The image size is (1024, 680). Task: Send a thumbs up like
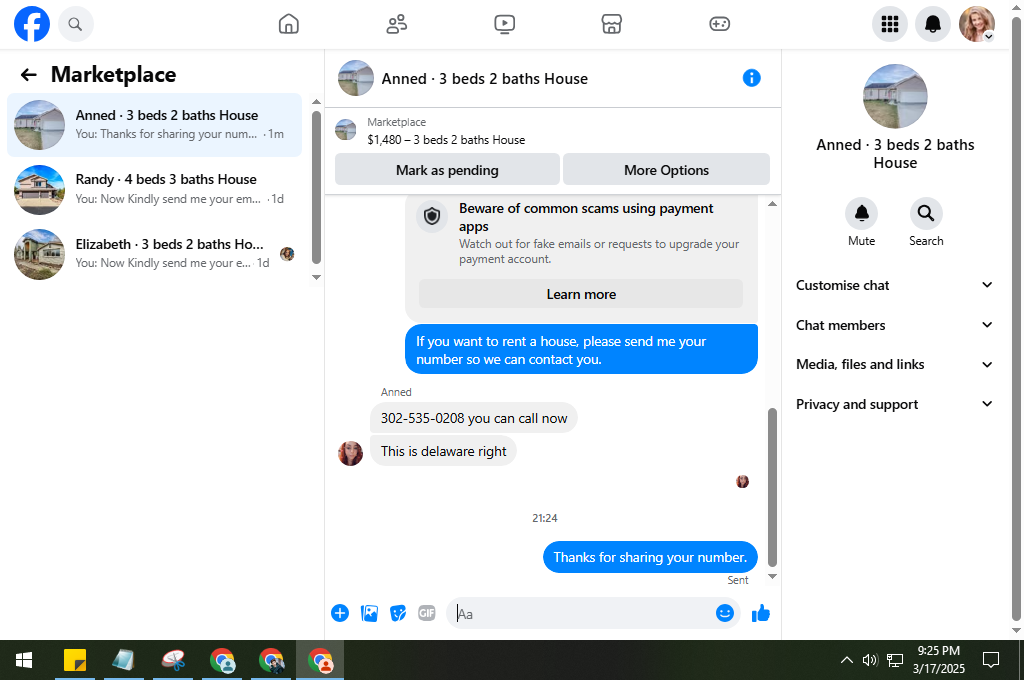pyautogui.click(x=761, y=613)
